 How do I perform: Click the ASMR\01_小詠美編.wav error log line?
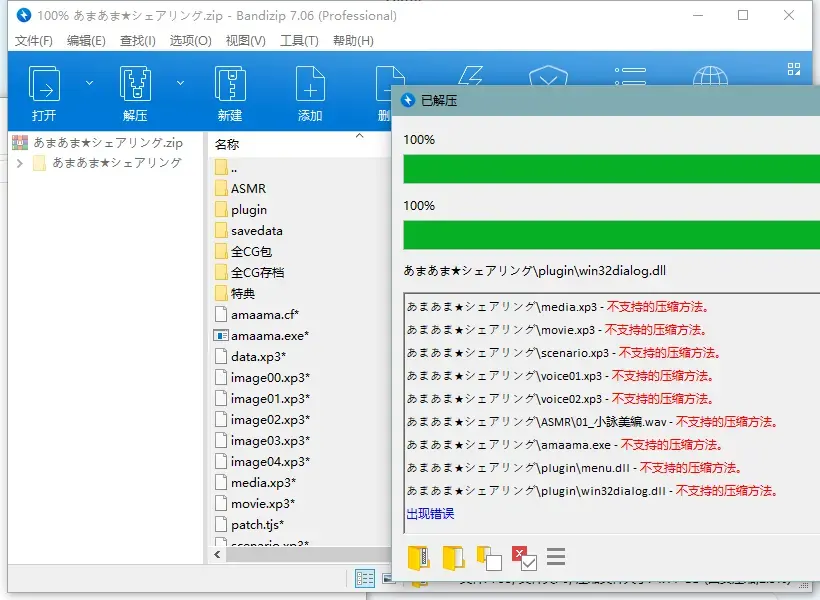point(593,422)
